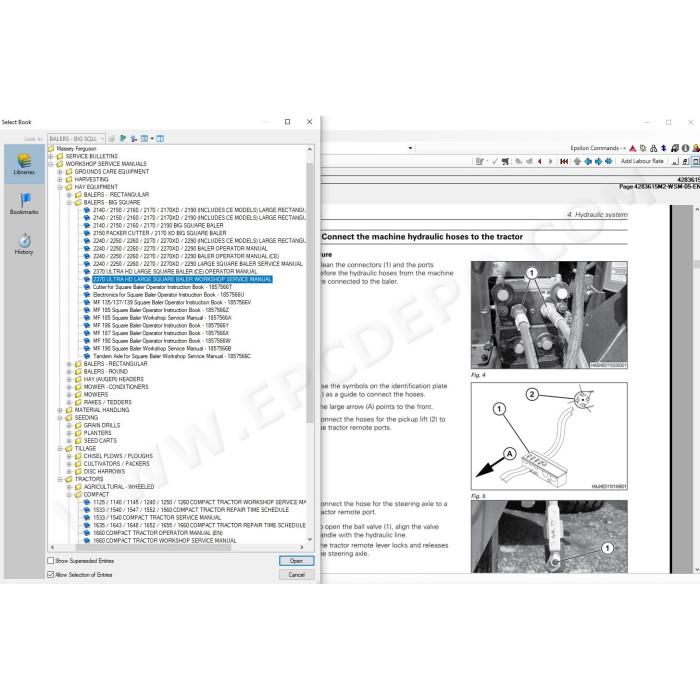Click the blue left arrow in viewer toolbar
This screenshot has height=700, width=700.
point(588,161)
